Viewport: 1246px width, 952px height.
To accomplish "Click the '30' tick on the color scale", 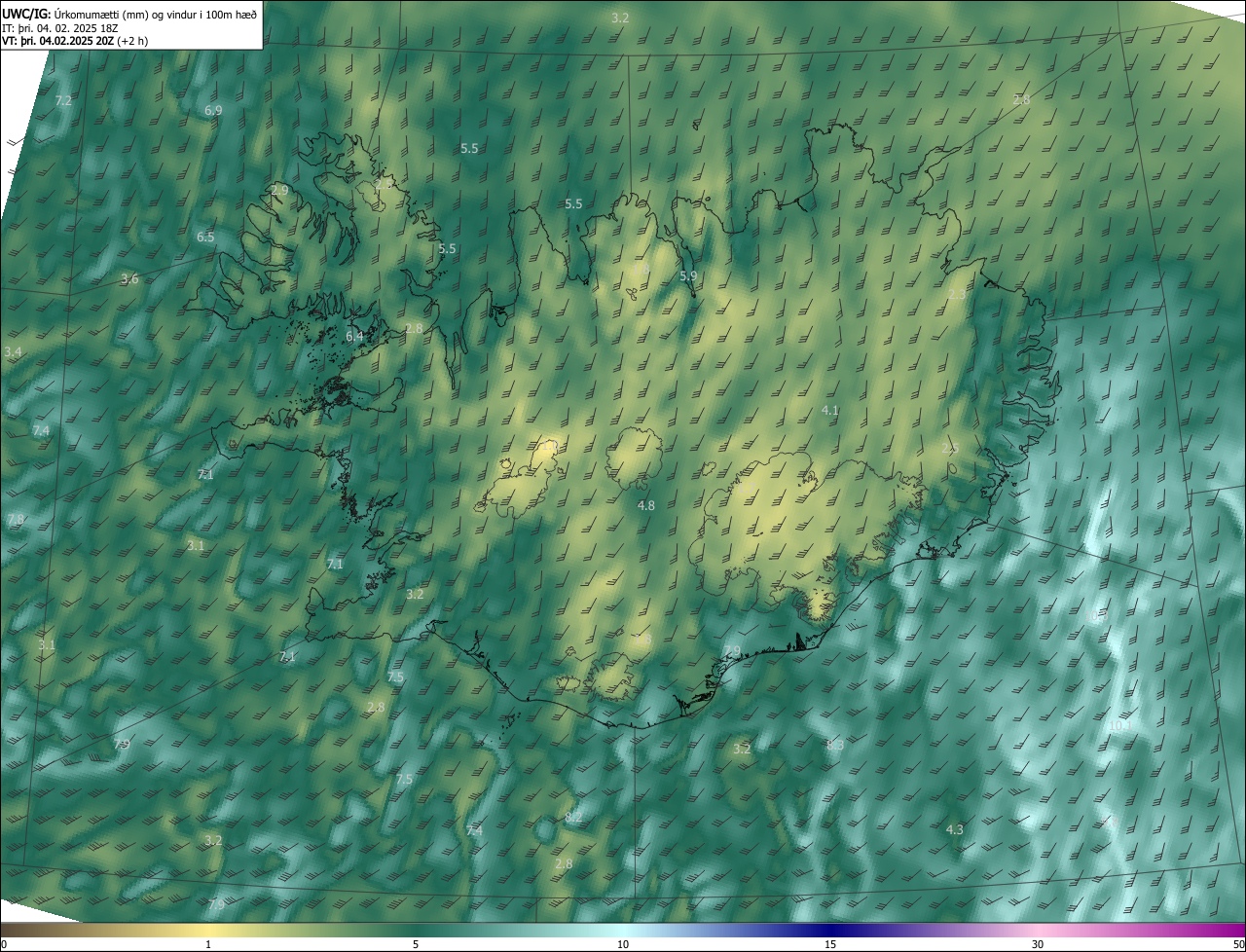I will point(1038,944).
